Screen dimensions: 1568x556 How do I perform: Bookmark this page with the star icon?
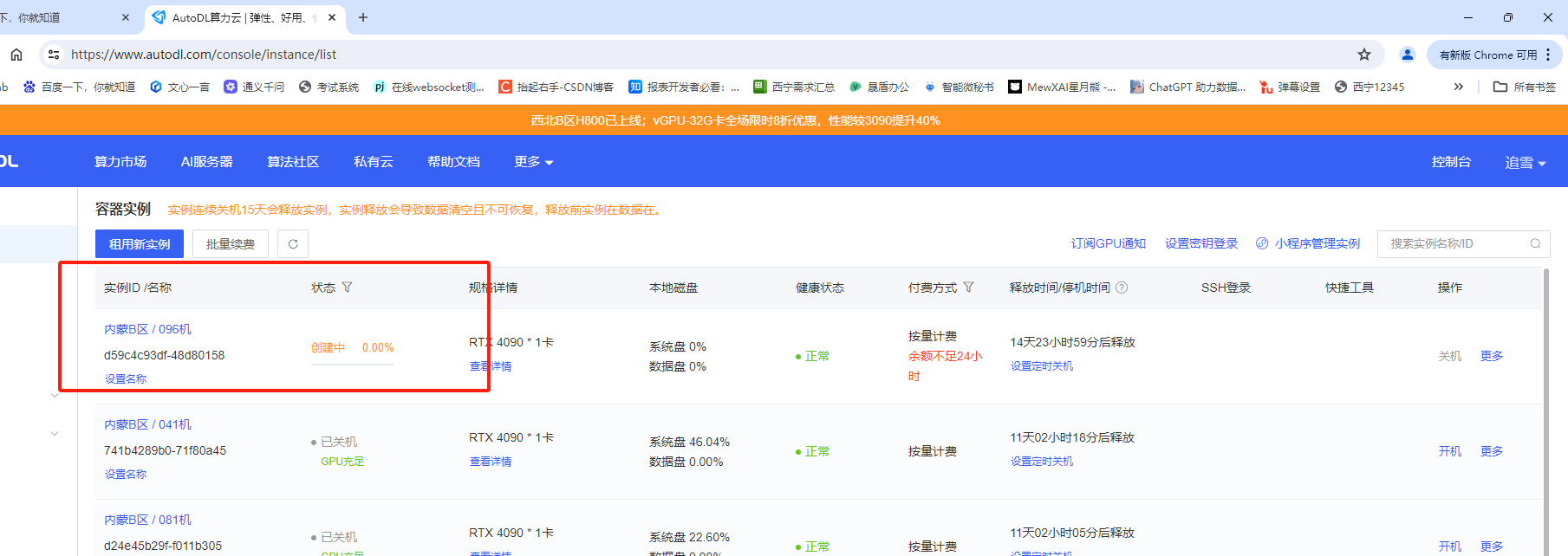tap(1364, 55)
